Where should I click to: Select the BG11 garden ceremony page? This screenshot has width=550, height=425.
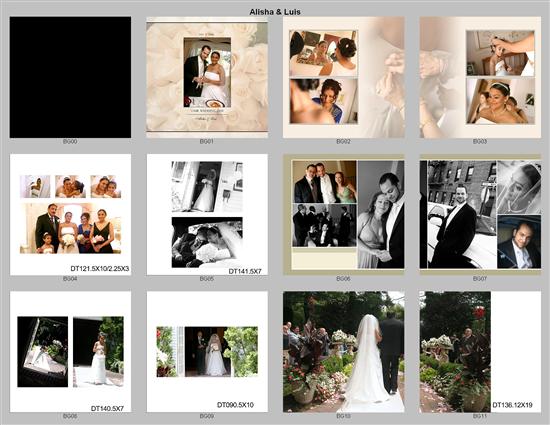480,351
